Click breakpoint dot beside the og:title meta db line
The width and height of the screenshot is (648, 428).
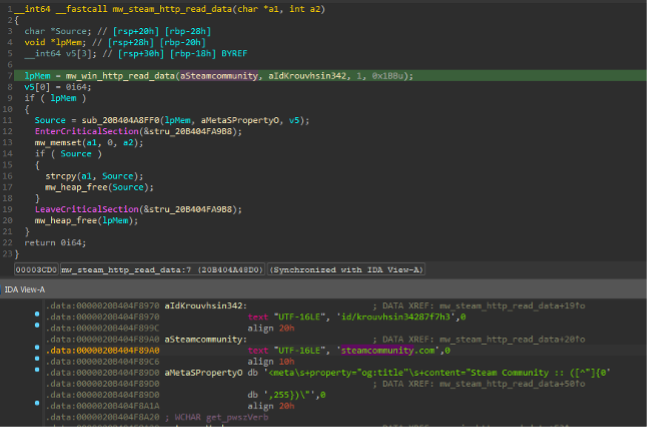coord(37,372)
